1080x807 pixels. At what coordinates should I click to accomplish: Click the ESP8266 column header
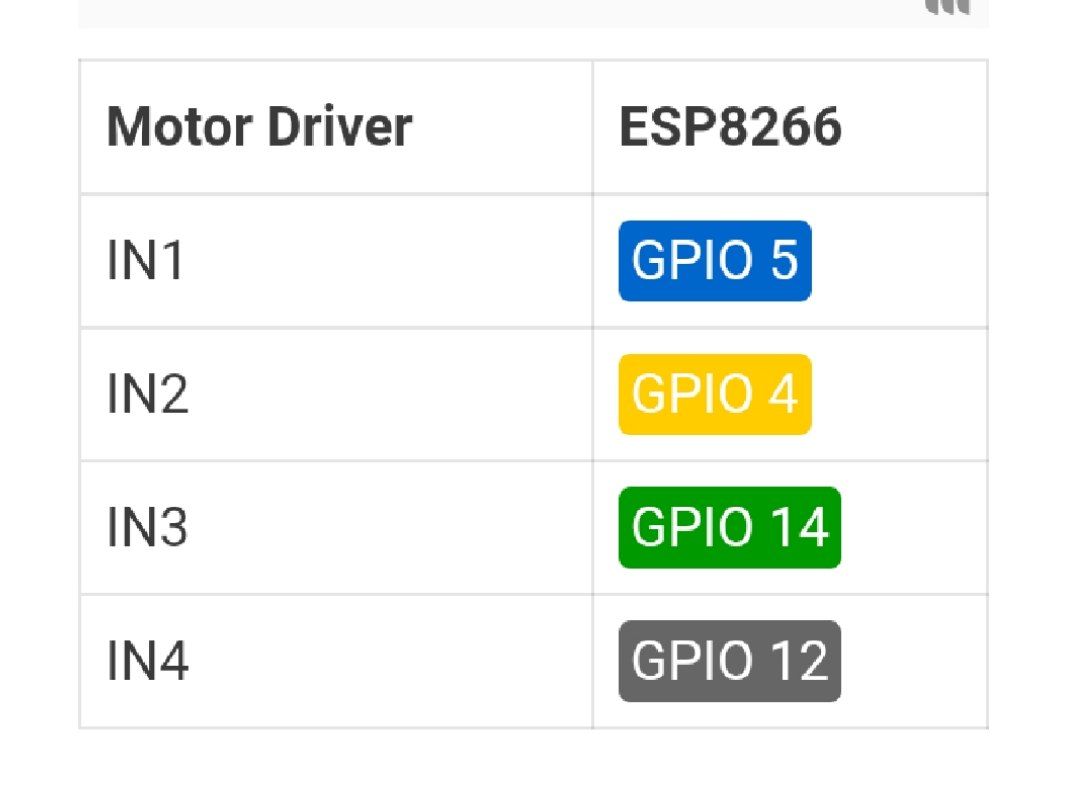(730, 127)
